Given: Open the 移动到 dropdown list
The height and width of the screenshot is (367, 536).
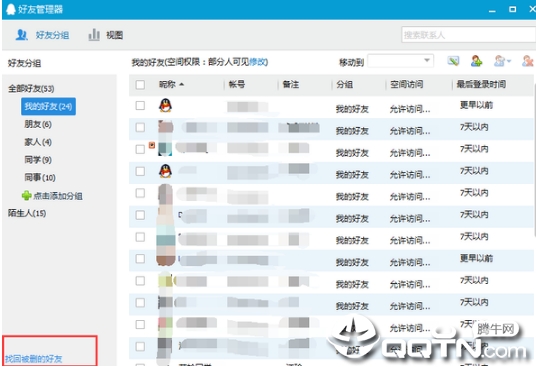Looking at the screenshot, I should (400, 61).
